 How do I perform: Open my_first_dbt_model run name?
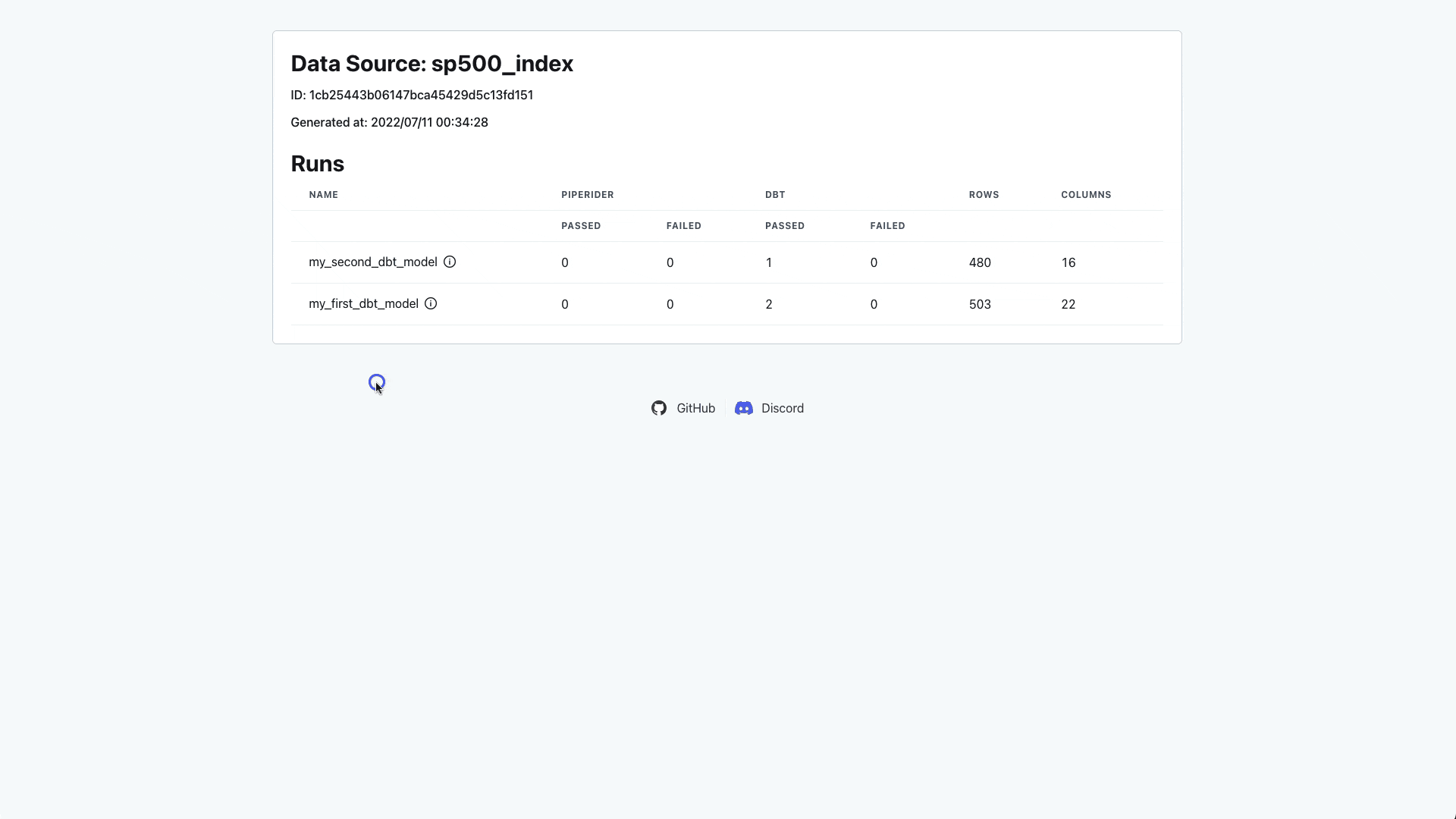[x=363, y=303]
